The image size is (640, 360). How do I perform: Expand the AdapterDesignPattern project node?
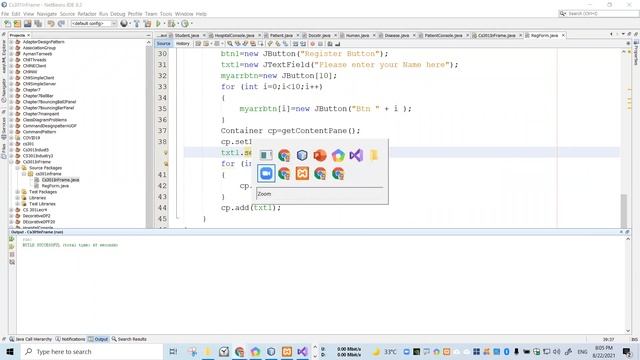11,42
